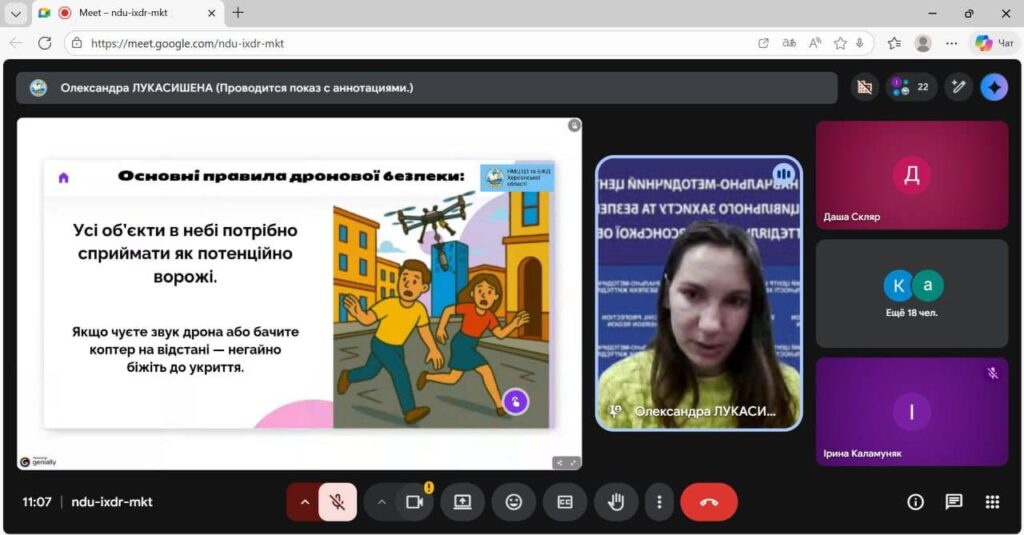Open the three-dot more options menu
Image resolution: width=1024 pixels, height=535 pixels.
[658, 502]
